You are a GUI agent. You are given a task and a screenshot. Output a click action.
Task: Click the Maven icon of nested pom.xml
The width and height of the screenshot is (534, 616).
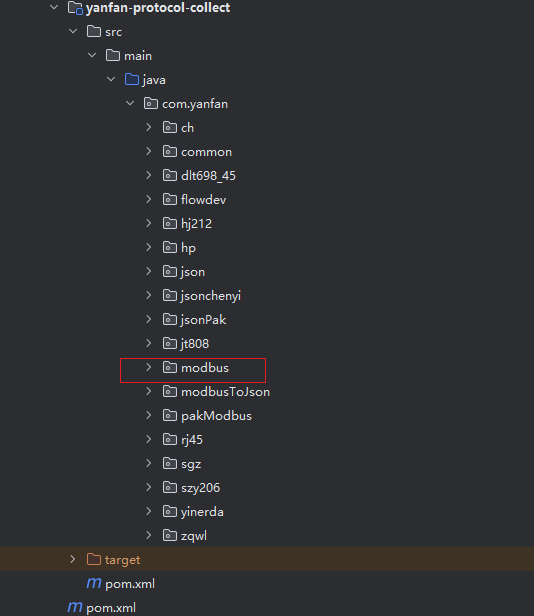[94, 583]
